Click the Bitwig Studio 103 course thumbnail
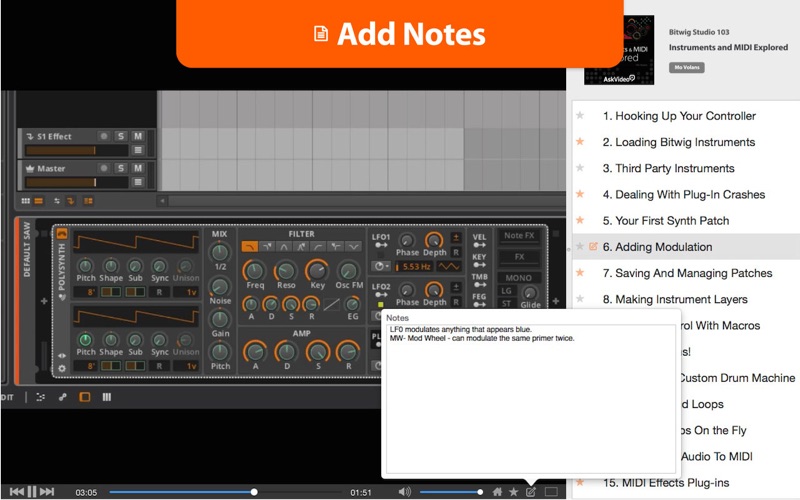This screenshot has width=800, height=500. [619, 50]
